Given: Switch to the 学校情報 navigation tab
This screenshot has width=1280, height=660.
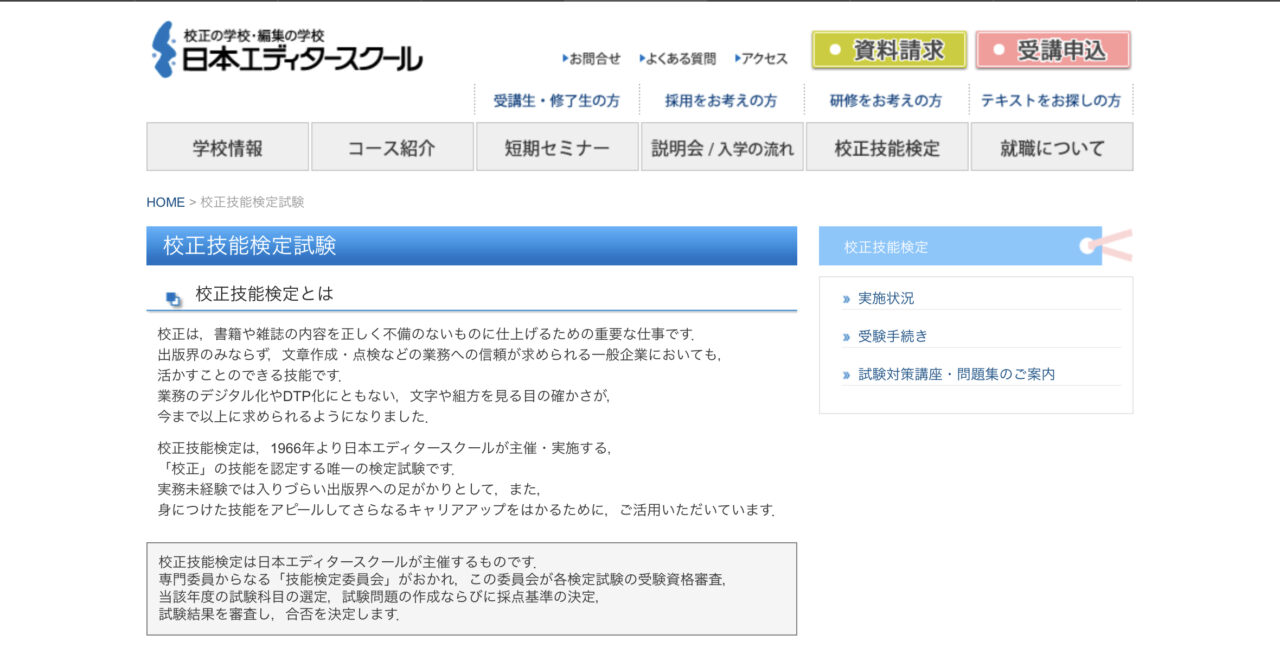Looking at the screenshot, I should pyautogui.click(x=228, y=146).
